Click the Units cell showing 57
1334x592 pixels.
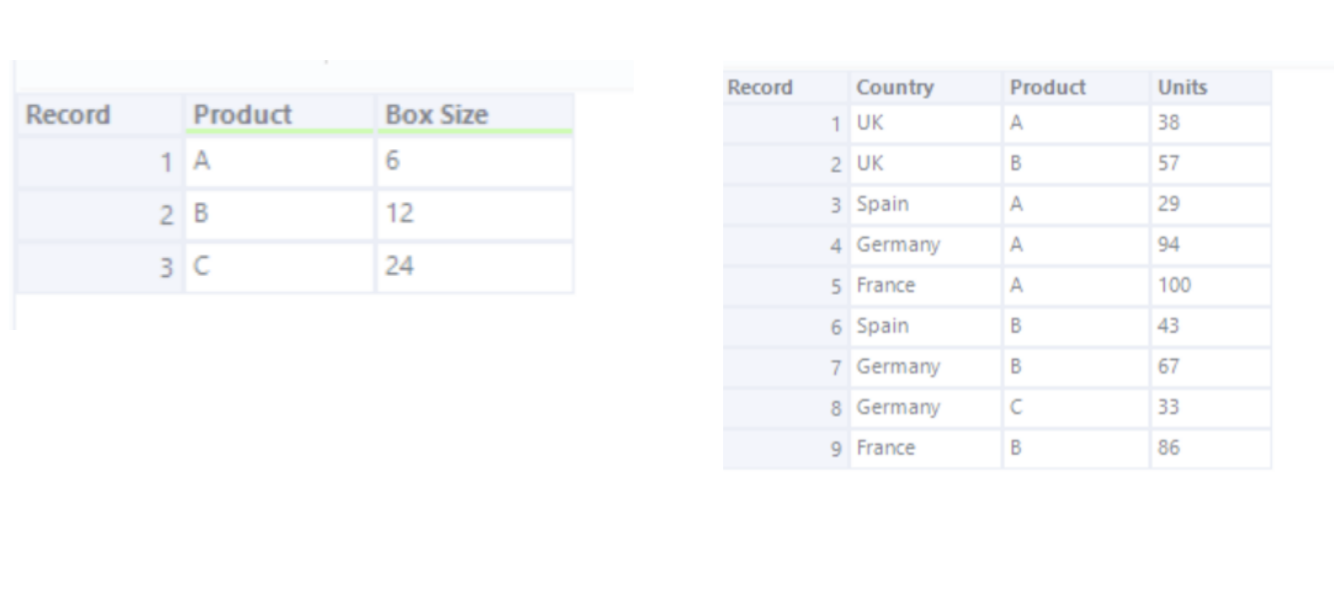click(1211, 163)
